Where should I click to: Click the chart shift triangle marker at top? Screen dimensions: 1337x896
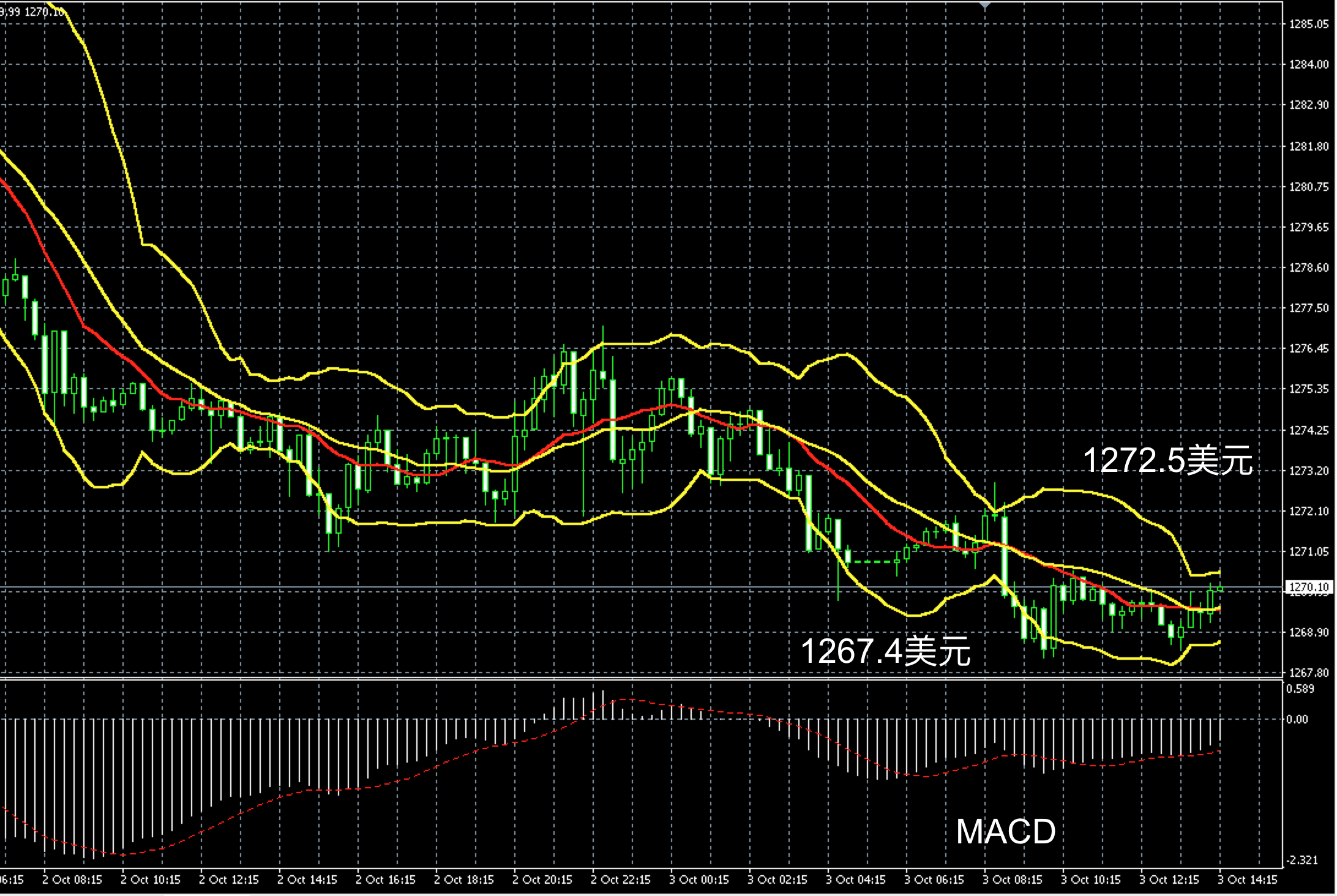985,6
